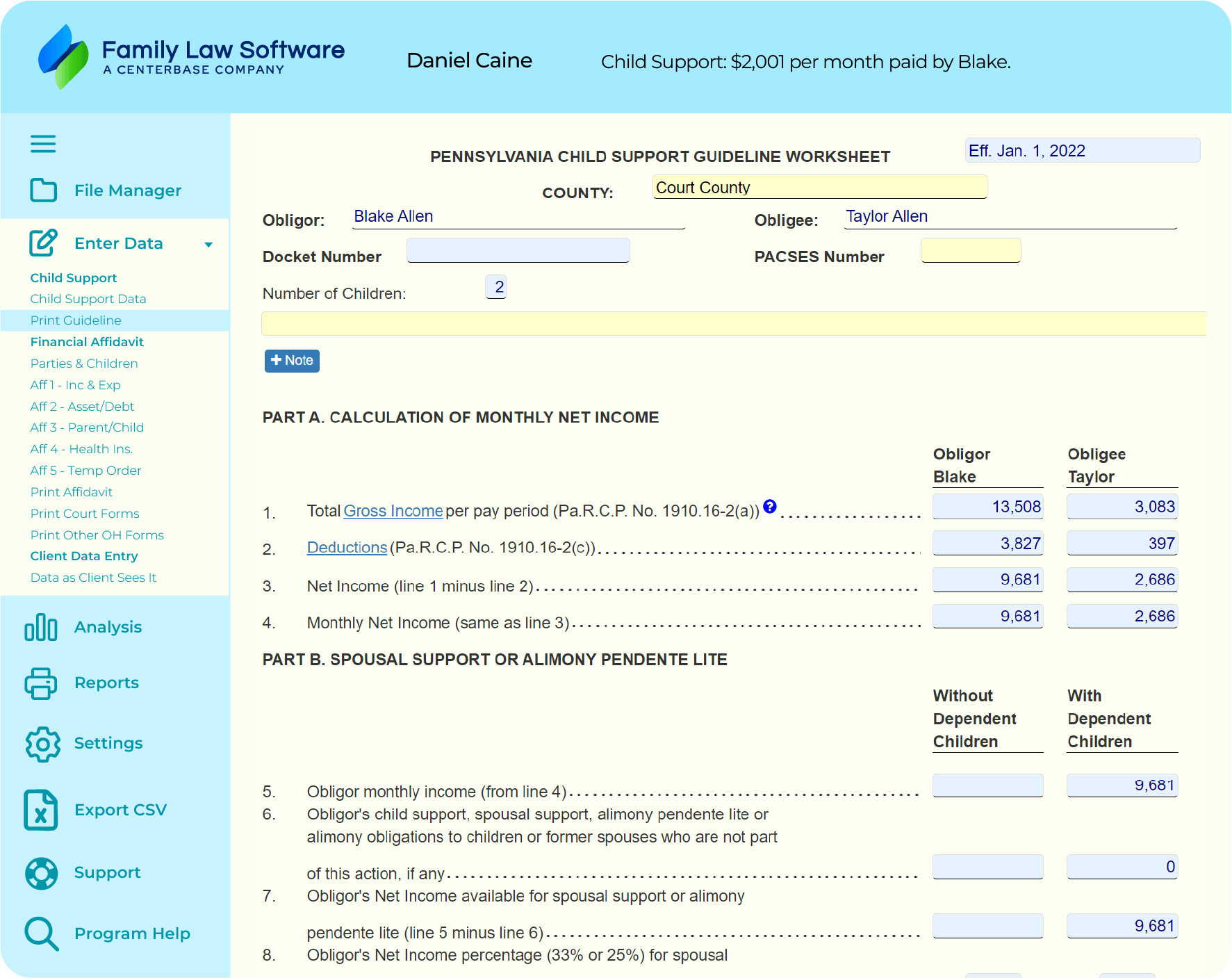Click the PACSES Number field
The height and width of the screenshot is (978, 1232).
coord(970,250)
